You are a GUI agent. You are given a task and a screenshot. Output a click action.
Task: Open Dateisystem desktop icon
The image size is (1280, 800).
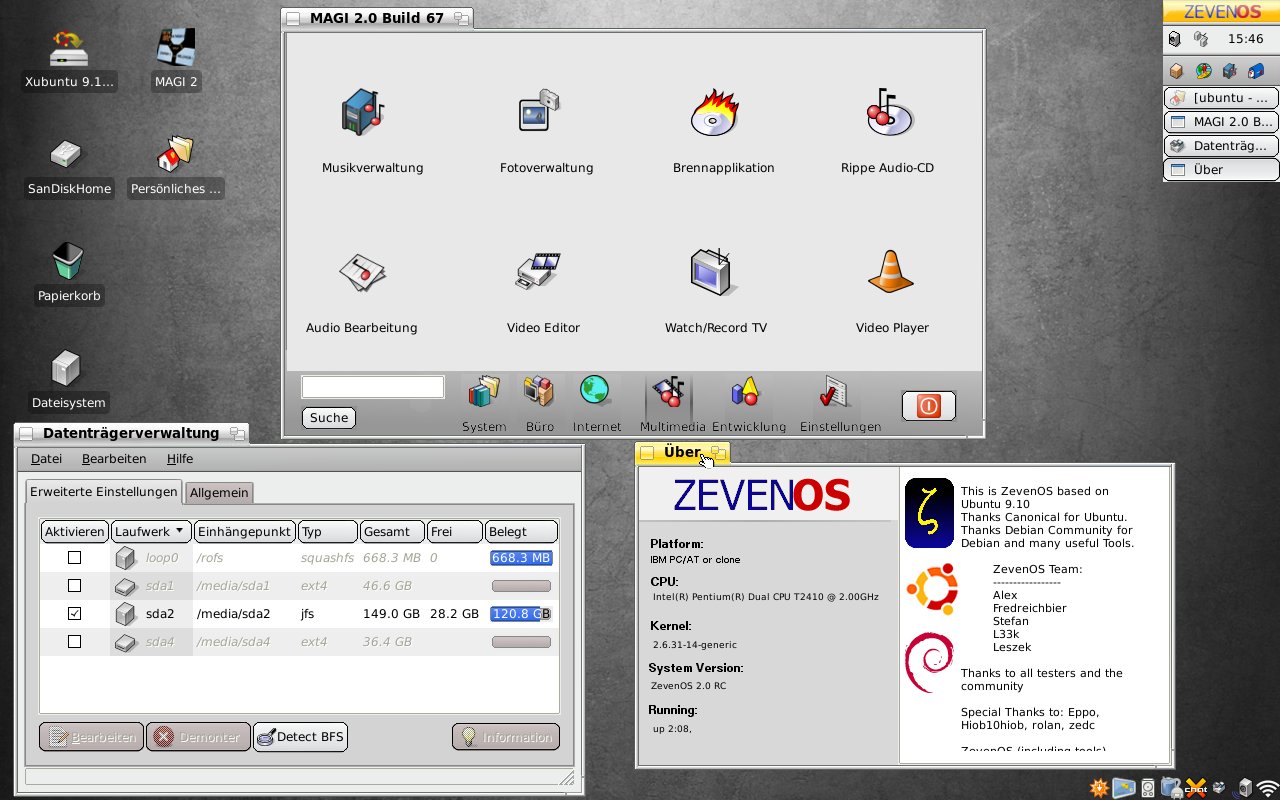68,380
